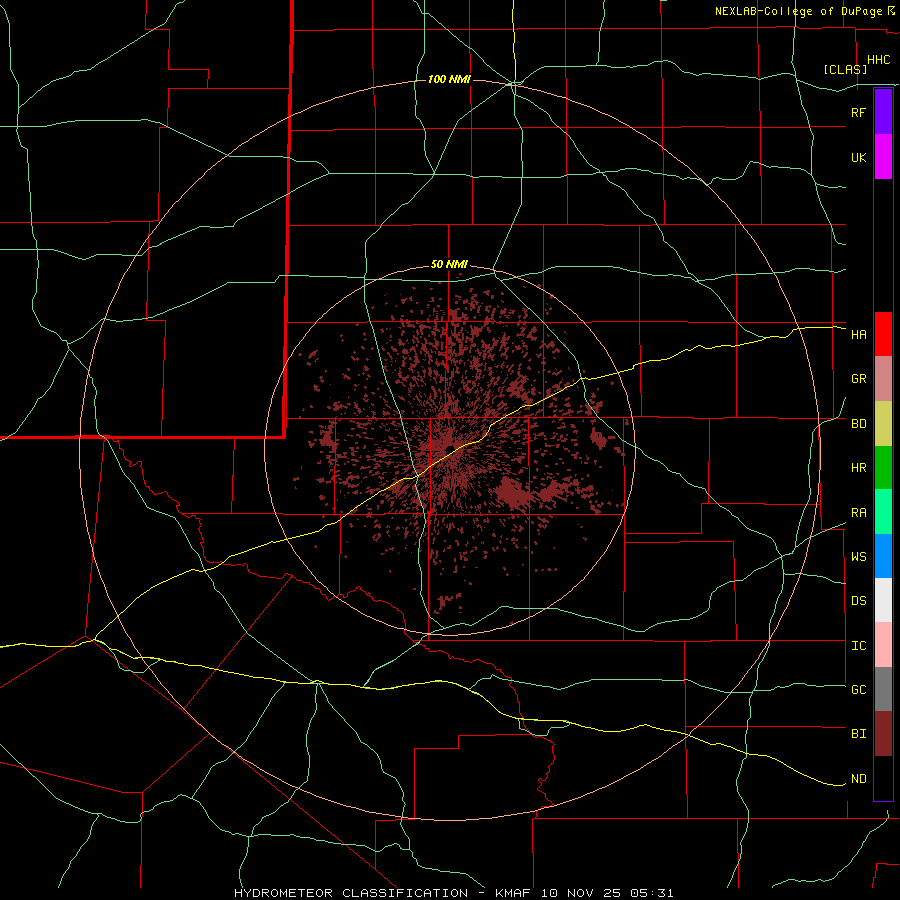This screenshot has height=900, width=900.
Task: Click the BD legend label
Action: [858, 424]
